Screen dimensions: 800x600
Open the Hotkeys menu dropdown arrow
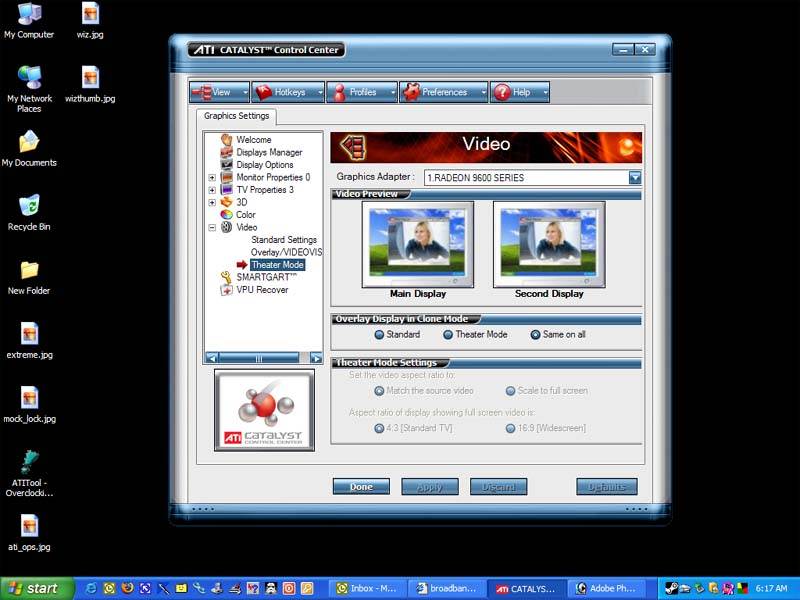pyautogui.click(x=320, y=93)
